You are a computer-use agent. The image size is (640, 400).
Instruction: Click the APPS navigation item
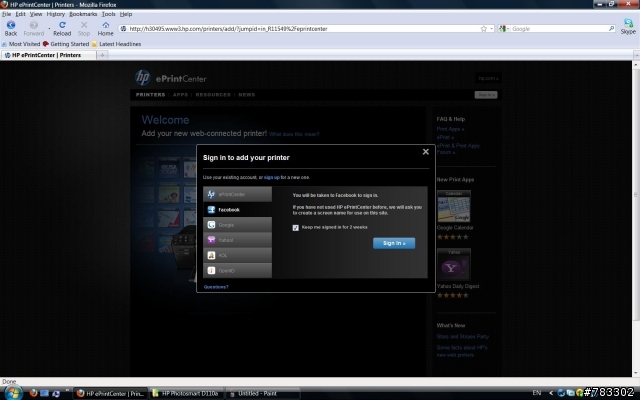pos(180,95)
